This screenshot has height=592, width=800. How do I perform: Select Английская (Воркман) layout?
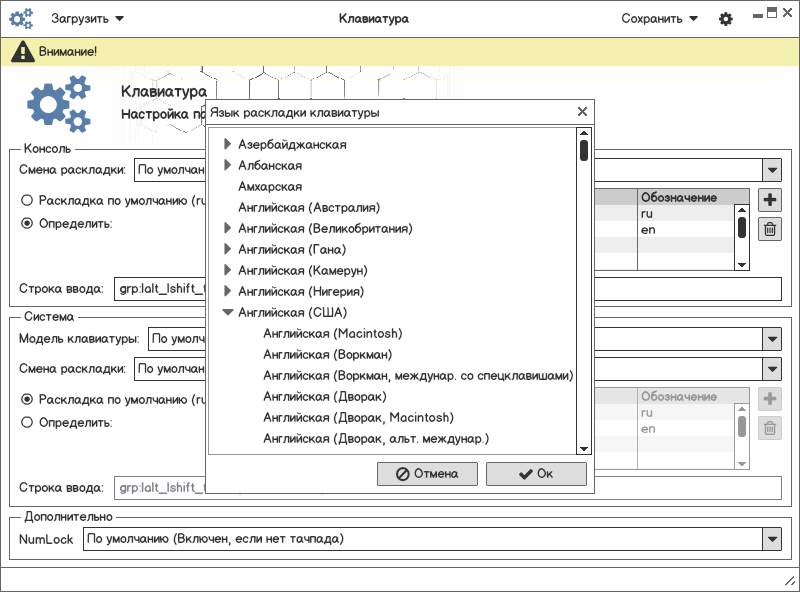click(328, 355)
